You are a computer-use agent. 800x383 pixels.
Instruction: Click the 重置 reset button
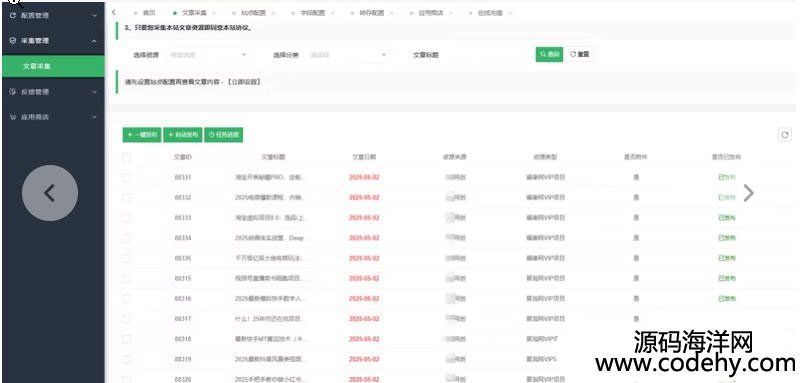pos(580,54)
